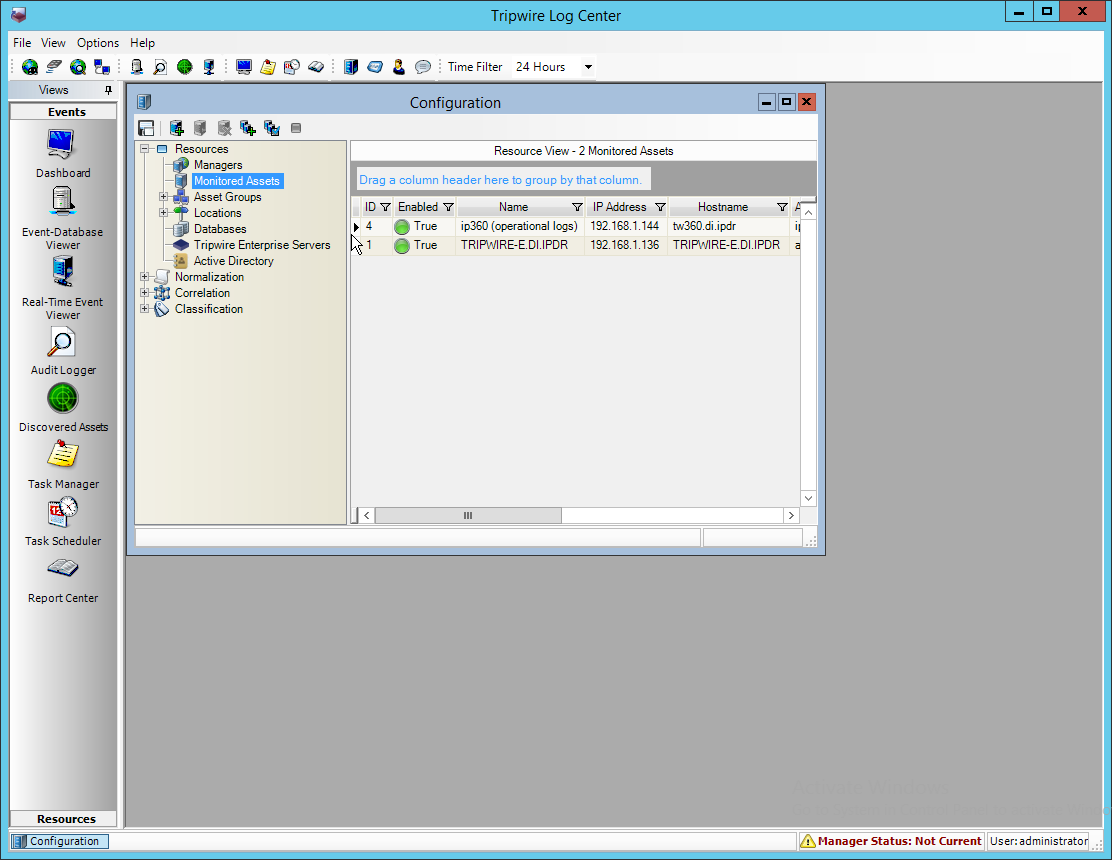Open filter for the ID column
The image size is (1112, 860).
pos(385,207)
